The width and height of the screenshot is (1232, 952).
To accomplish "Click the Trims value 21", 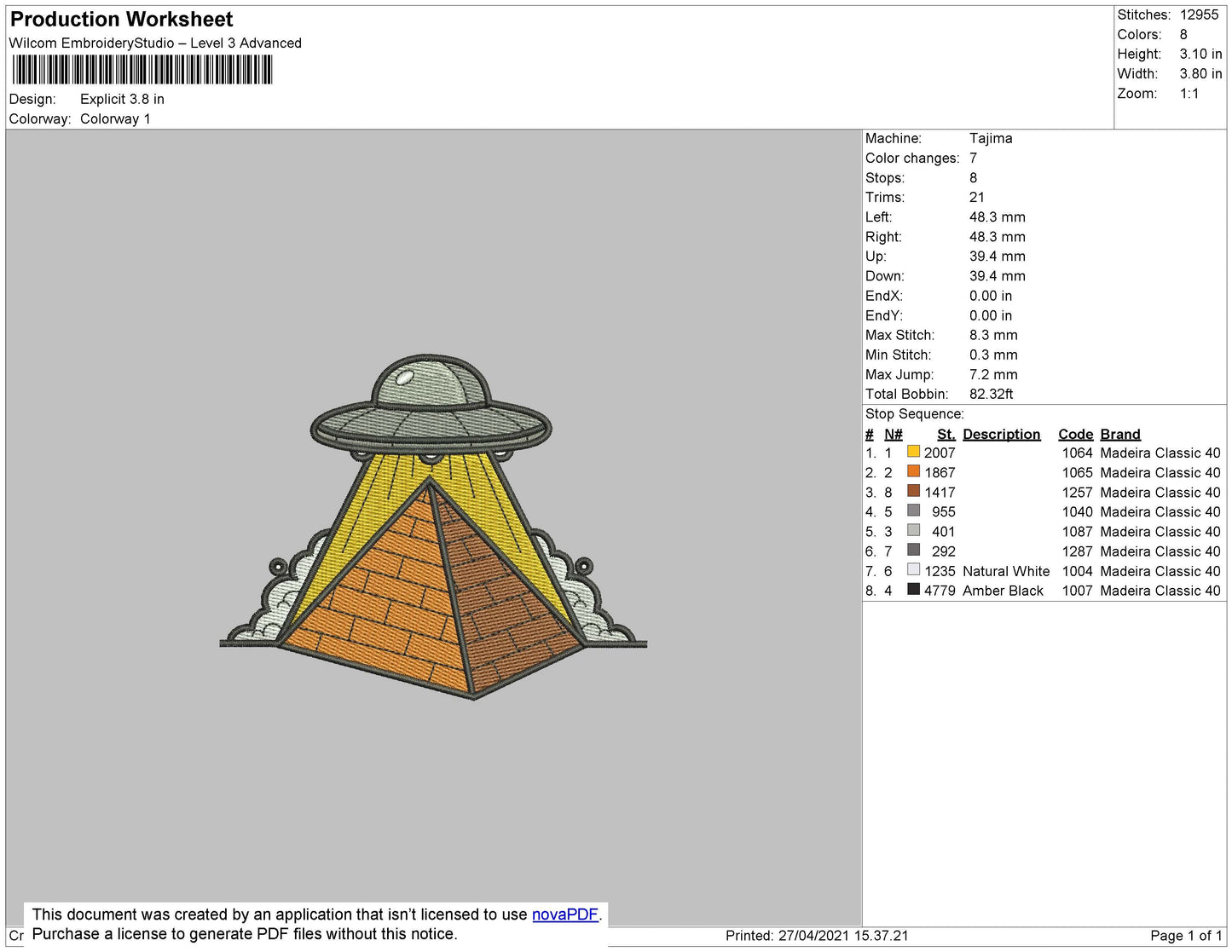I will pyautogui.click(x=977, y=197).
